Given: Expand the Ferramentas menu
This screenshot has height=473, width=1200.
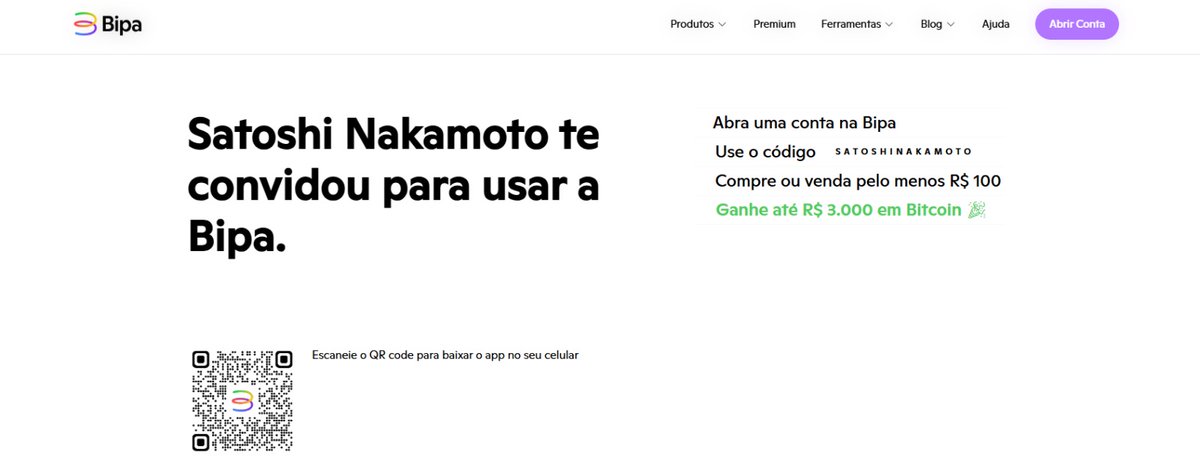Looking at the screenshot, I should [x=857, y=24].
